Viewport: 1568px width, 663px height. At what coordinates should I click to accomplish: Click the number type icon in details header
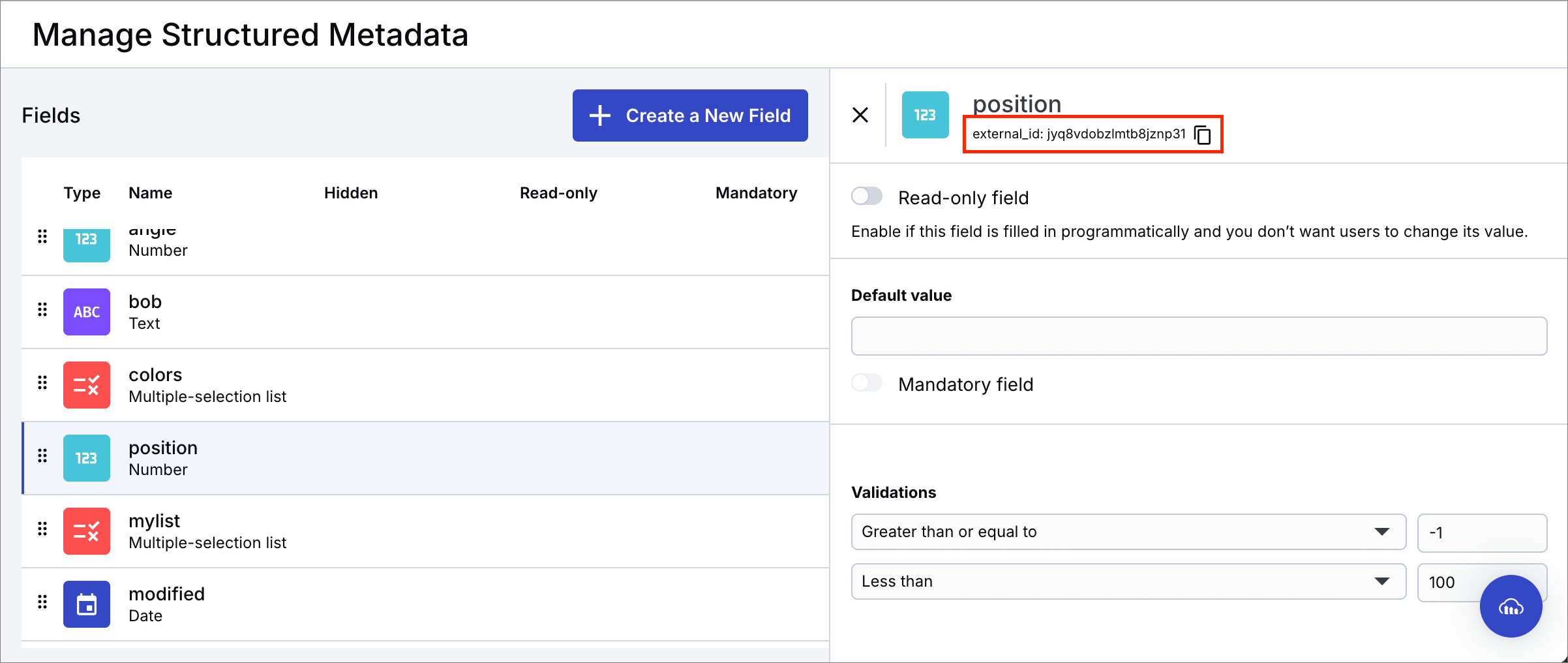[925, 115]
